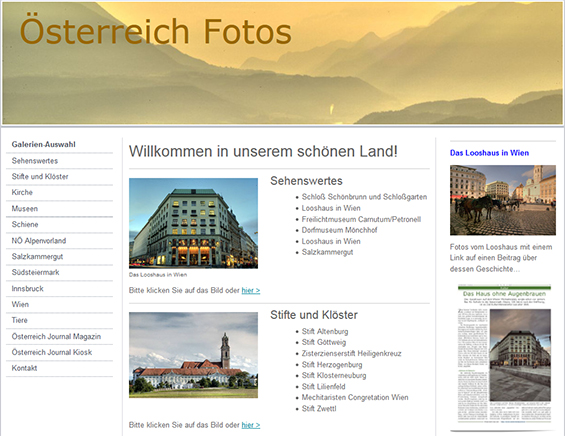Image resolution: width=565 pixels, height=436 pixels.
Task: Open the Südsteiermark gallery
Action: tap(36, 272)
